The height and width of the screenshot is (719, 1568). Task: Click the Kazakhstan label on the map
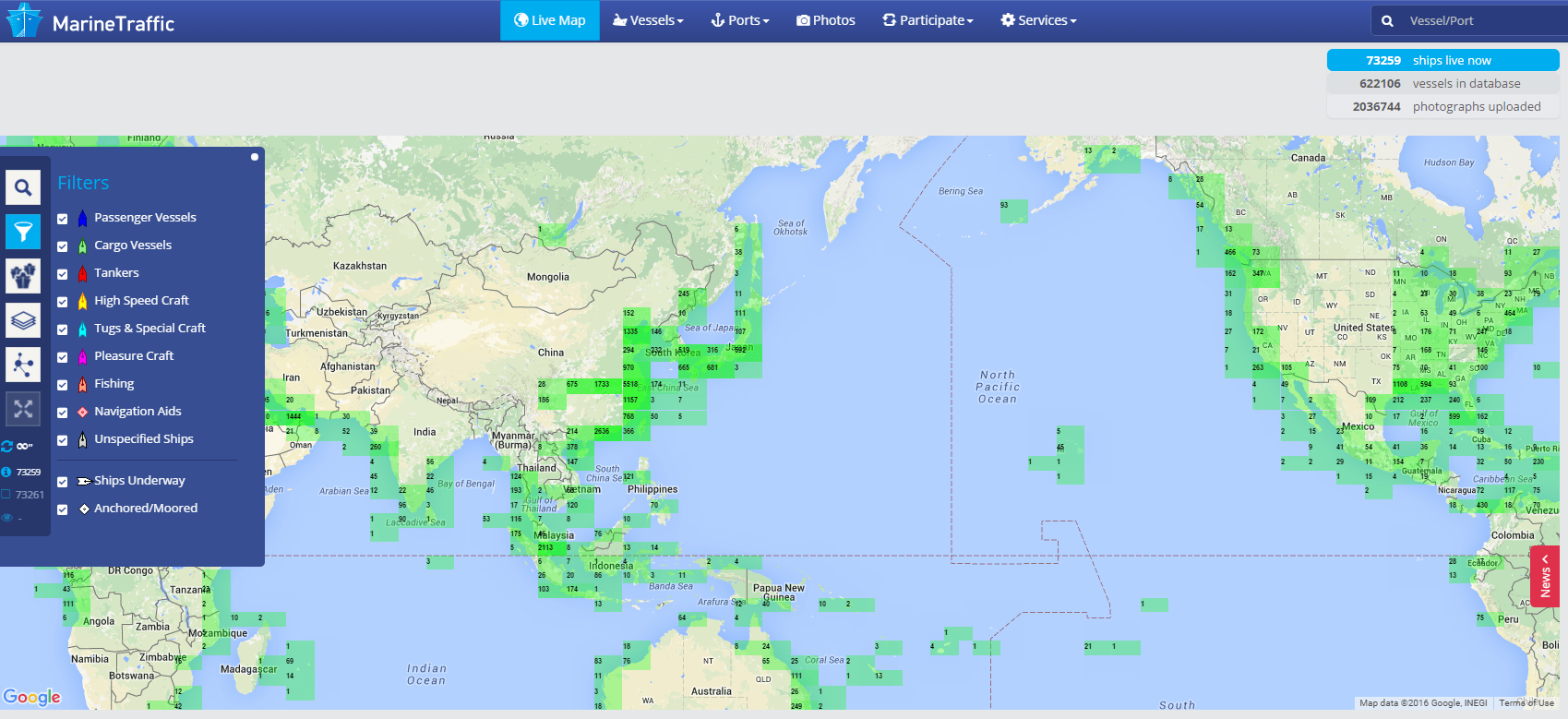tap(360, 266)
